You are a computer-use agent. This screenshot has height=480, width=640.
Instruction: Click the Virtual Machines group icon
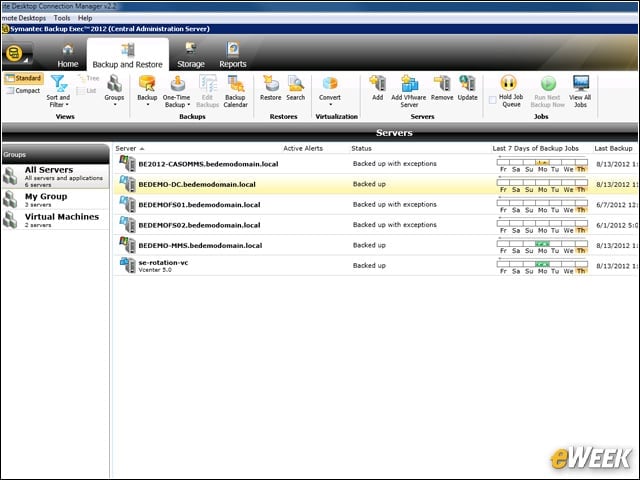click(x=10, y=220)
